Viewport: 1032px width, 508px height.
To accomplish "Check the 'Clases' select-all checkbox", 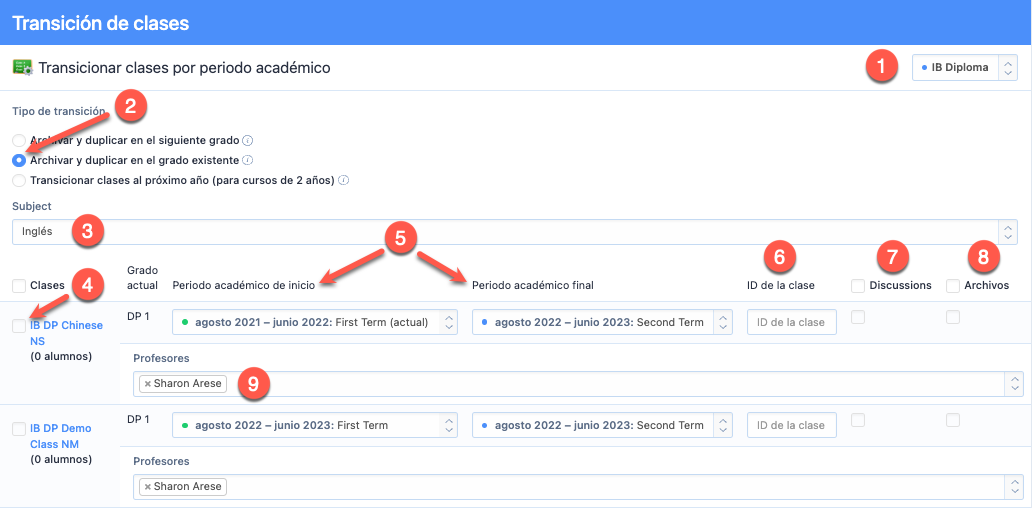I will pos(19,286).
